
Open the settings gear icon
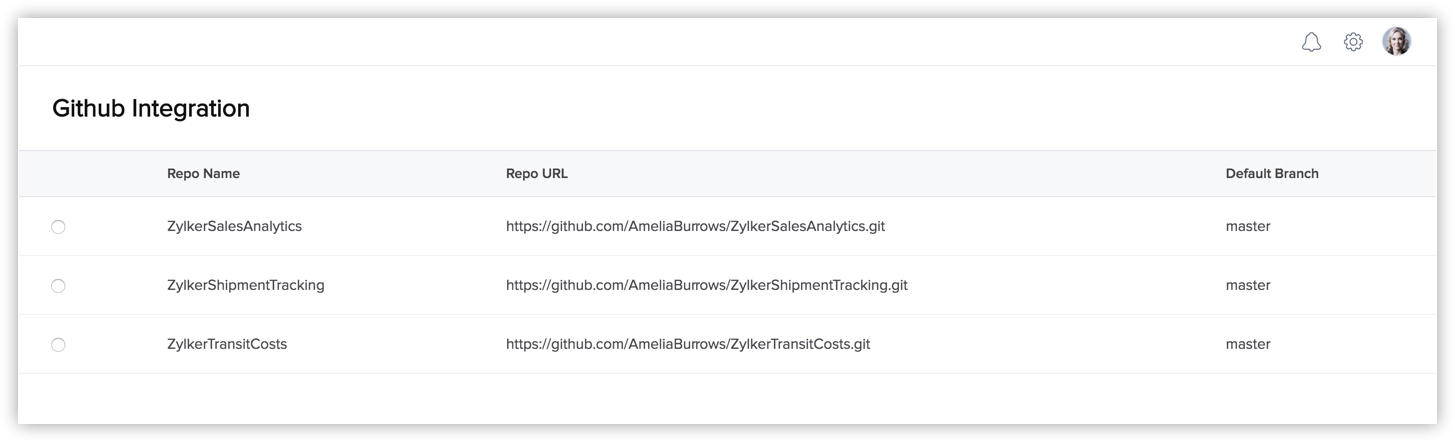pos(1353,42)
